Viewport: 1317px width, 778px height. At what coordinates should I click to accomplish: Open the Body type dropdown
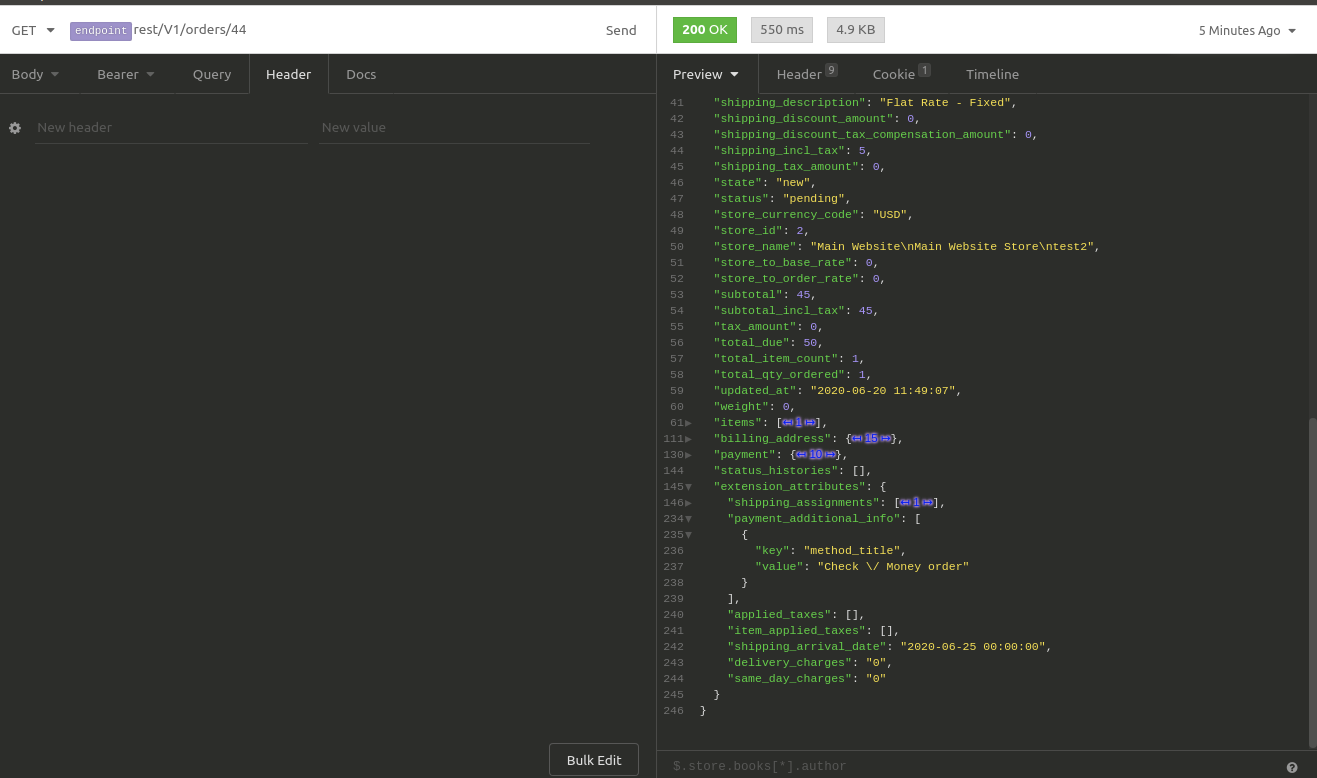click(x=35, y=74)
